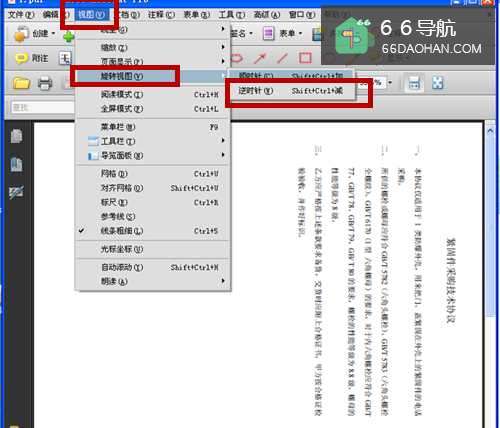
Task: Open the pages panel in left sidebar
Action: pos(16,136)
